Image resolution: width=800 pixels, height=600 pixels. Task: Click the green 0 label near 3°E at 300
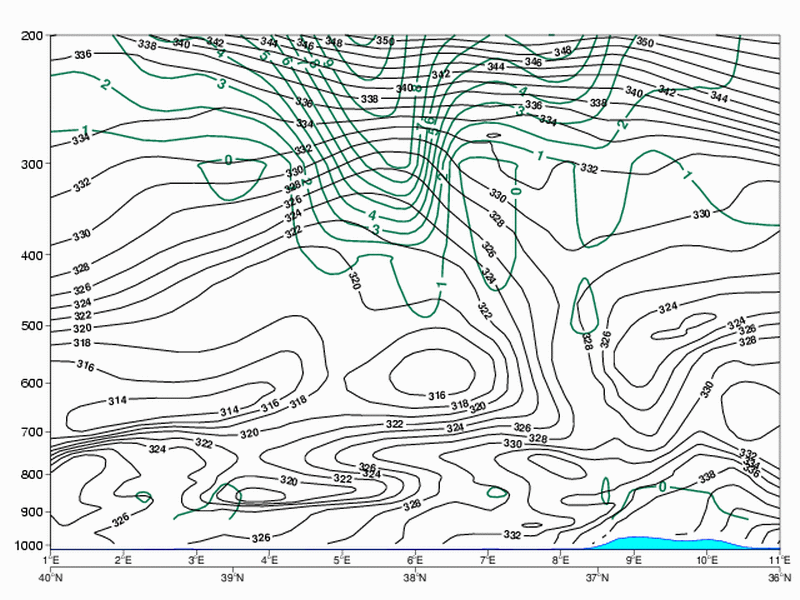(x=228, y=160)
